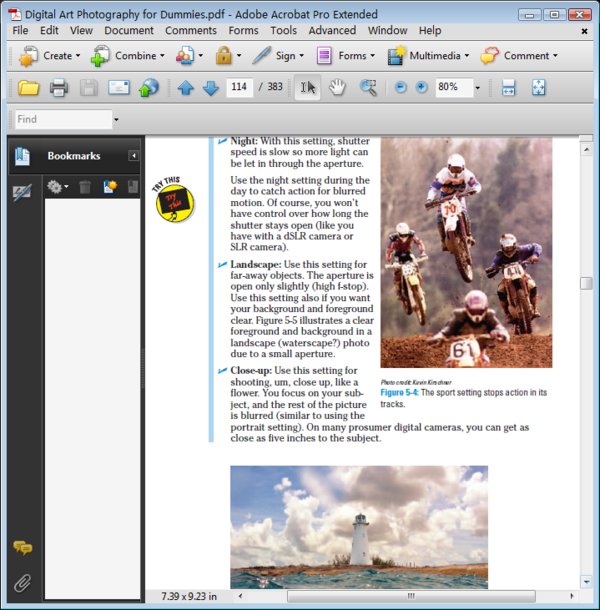The height and width of the screenshot is (610, 600).
Task: Open a file with the folder icon
Action: click(x=28, y=88)
